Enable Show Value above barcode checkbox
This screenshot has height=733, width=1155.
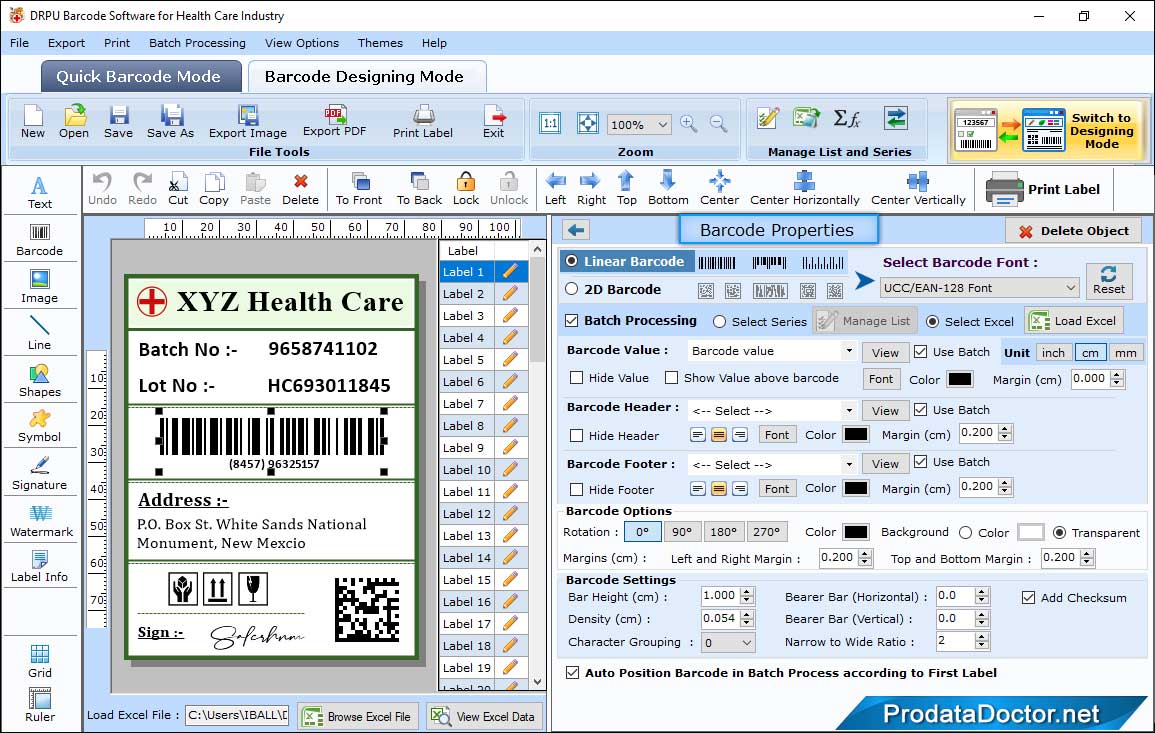[672, 378]
